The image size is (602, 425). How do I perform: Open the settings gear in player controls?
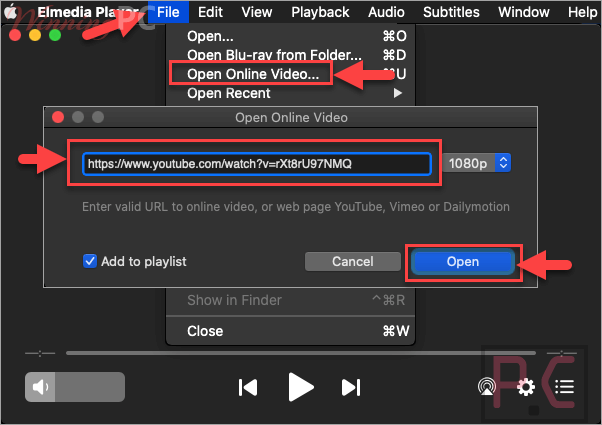point(526,387)
